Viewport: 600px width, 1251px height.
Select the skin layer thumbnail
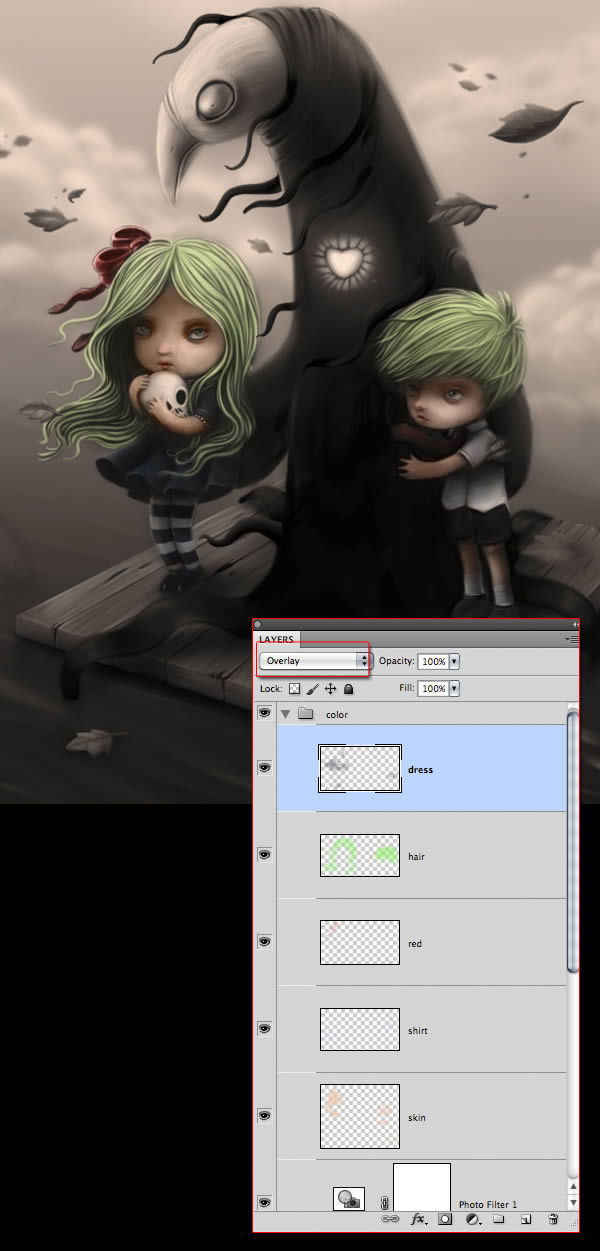tap(360, 1116)
